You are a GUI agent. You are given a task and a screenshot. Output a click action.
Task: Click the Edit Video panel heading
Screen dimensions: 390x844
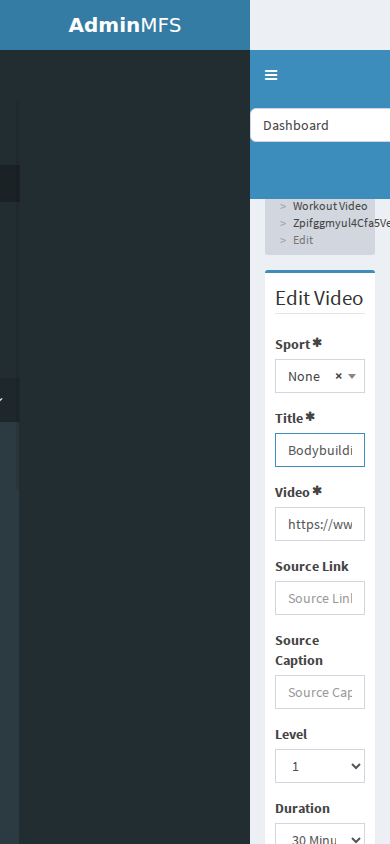pos(319,298)
